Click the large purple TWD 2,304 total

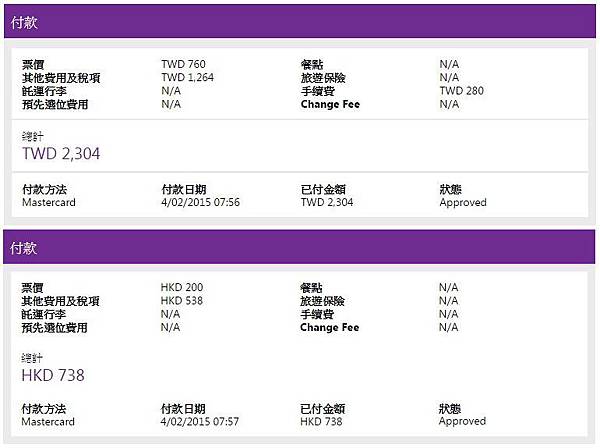pyautogui.click(x=61, y=153)
